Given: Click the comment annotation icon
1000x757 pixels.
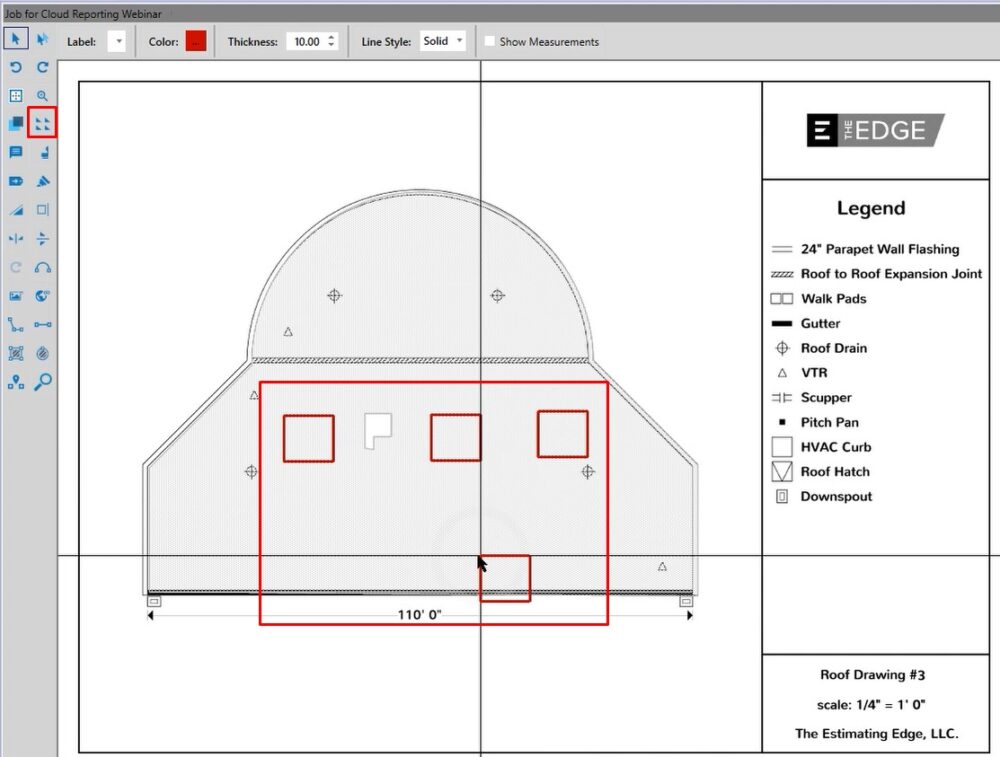Looking at the screenshot, I should click(x=14, y=152).
